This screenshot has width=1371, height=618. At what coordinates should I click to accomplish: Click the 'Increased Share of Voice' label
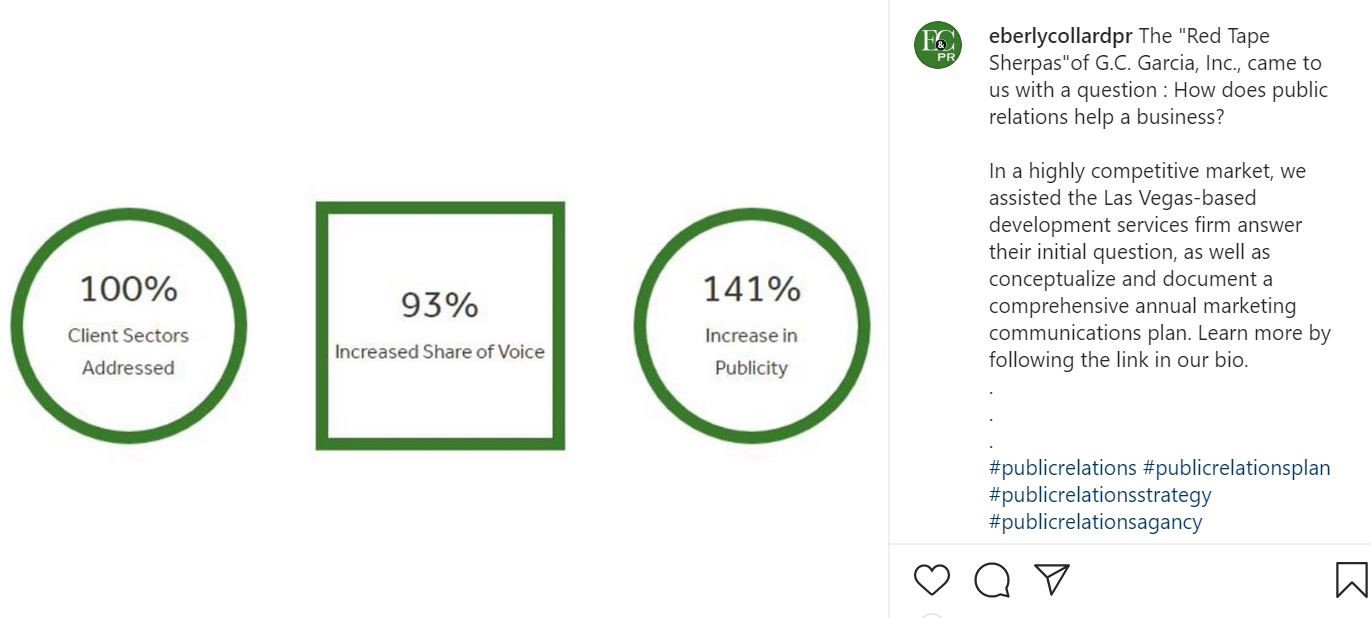pos(440,352)
